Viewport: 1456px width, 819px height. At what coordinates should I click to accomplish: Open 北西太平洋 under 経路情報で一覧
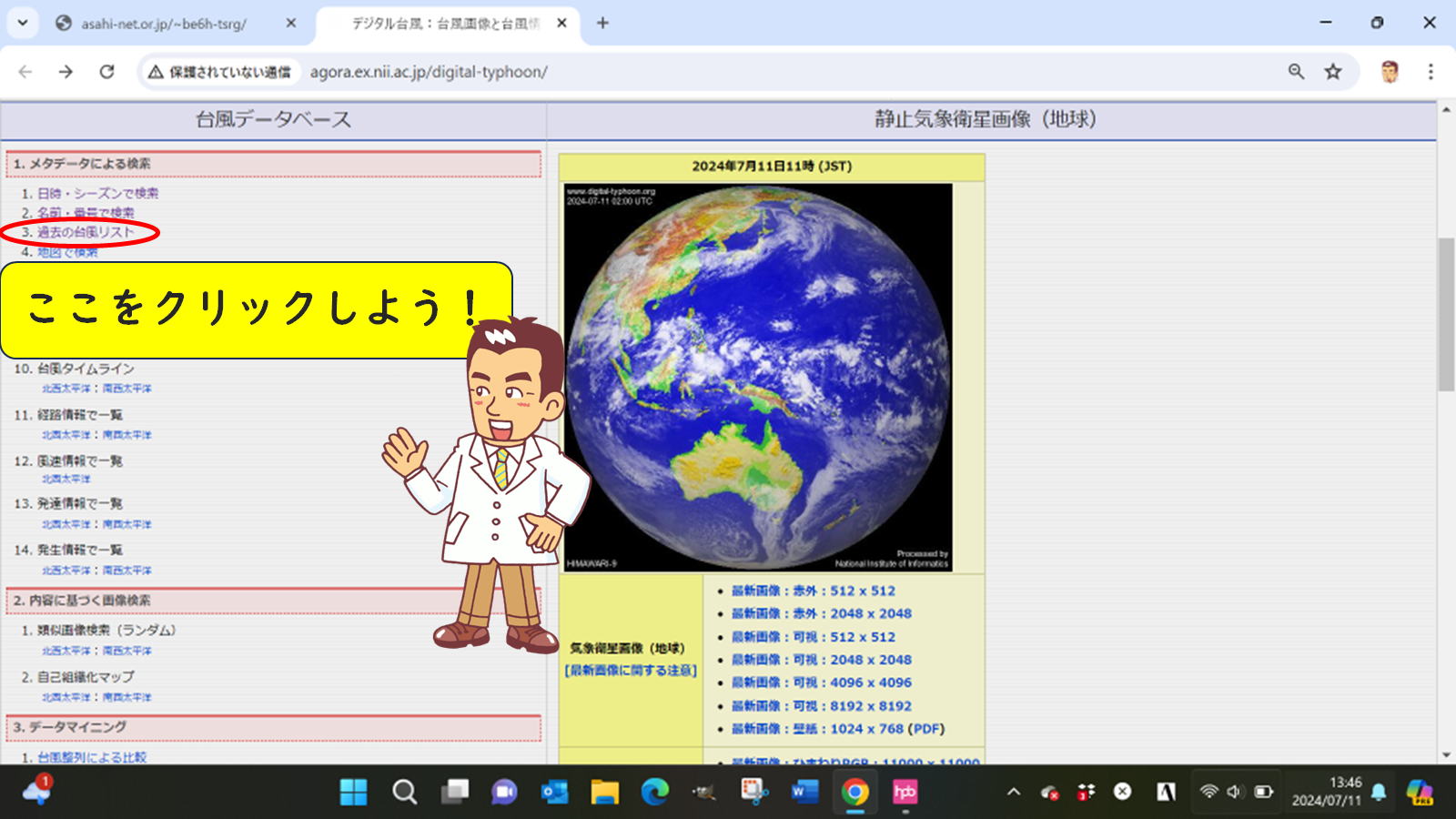point(66,435)
